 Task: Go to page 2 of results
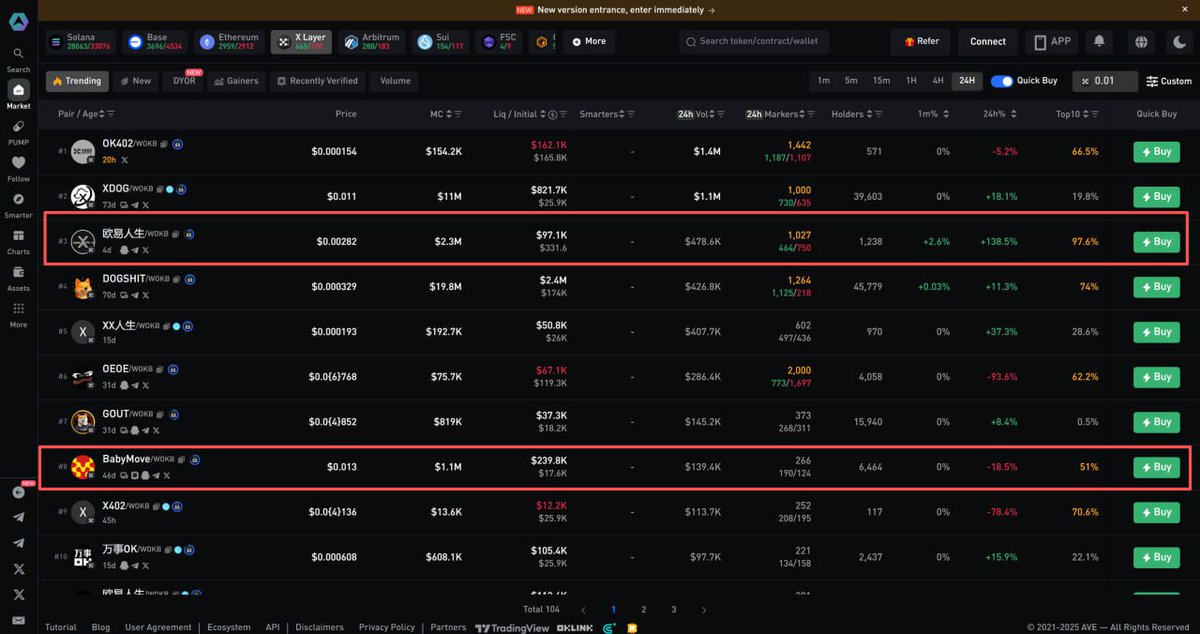[643, 609]
